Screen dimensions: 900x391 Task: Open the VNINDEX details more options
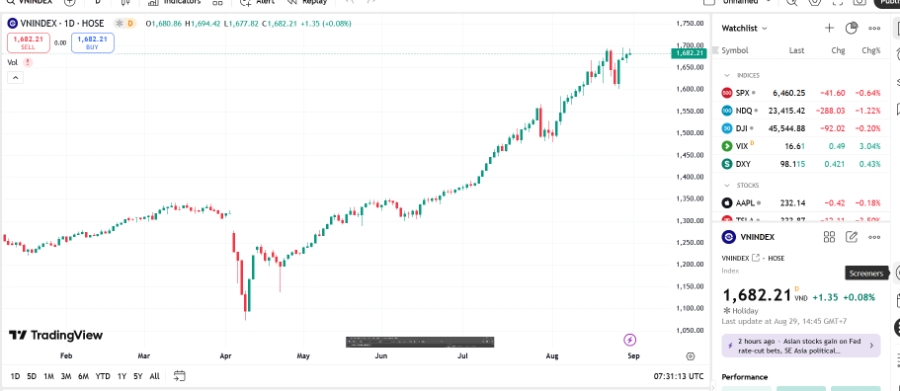874,237
